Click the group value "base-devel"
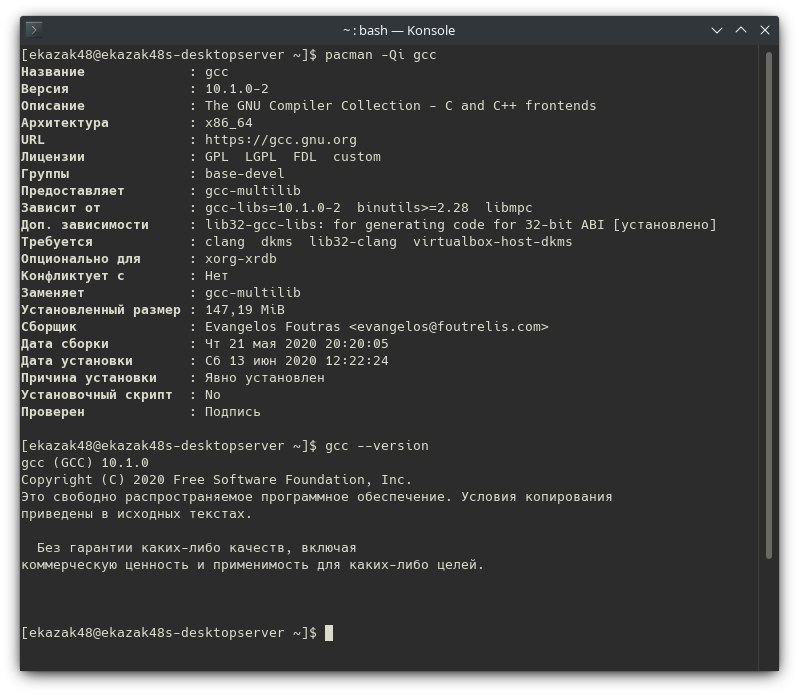Viewport: 799px width, 695px height. (245, 174)
